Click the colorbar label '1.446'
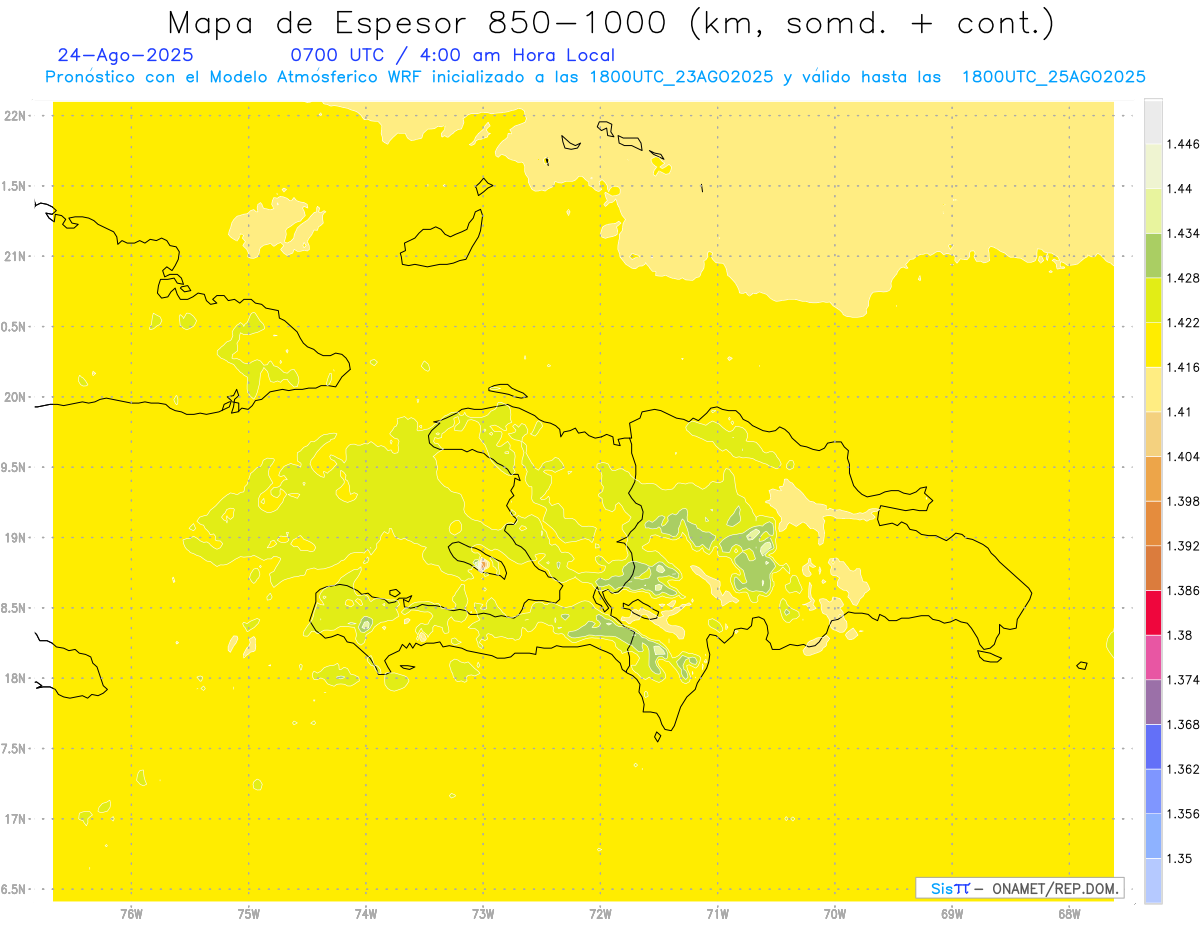1200x927 pixels. click(1183, 144)
